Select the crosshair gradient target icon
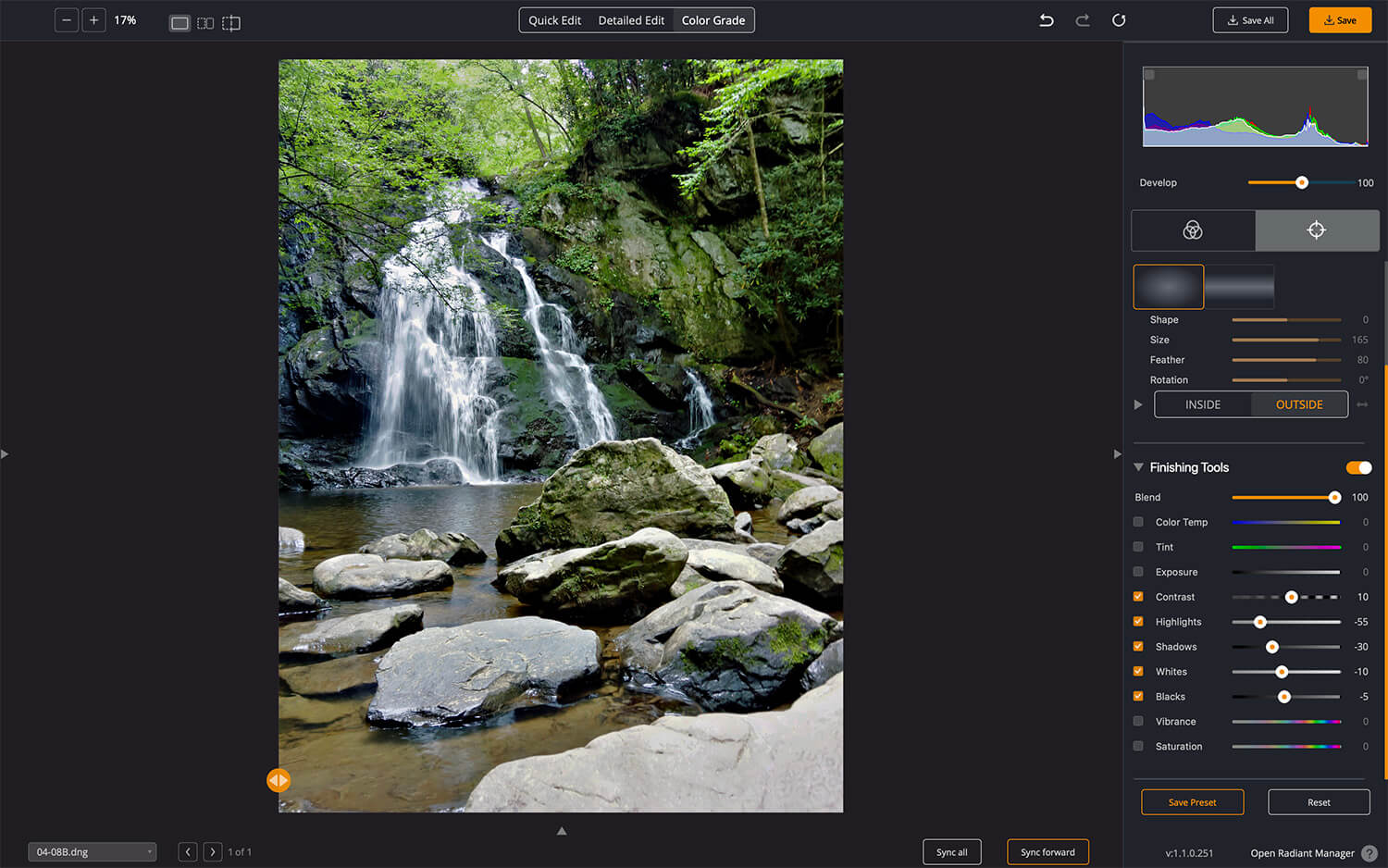1388x868 pixels. pyautogui.click(x=1316, y=230)
